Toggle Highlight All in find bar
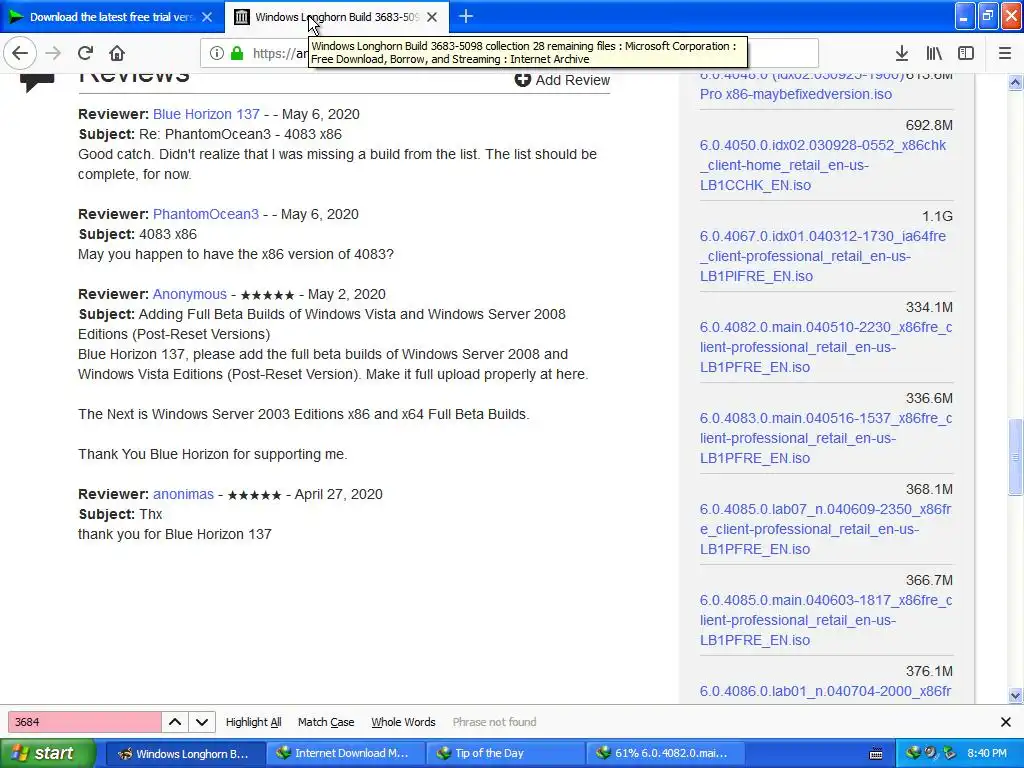 253,722
